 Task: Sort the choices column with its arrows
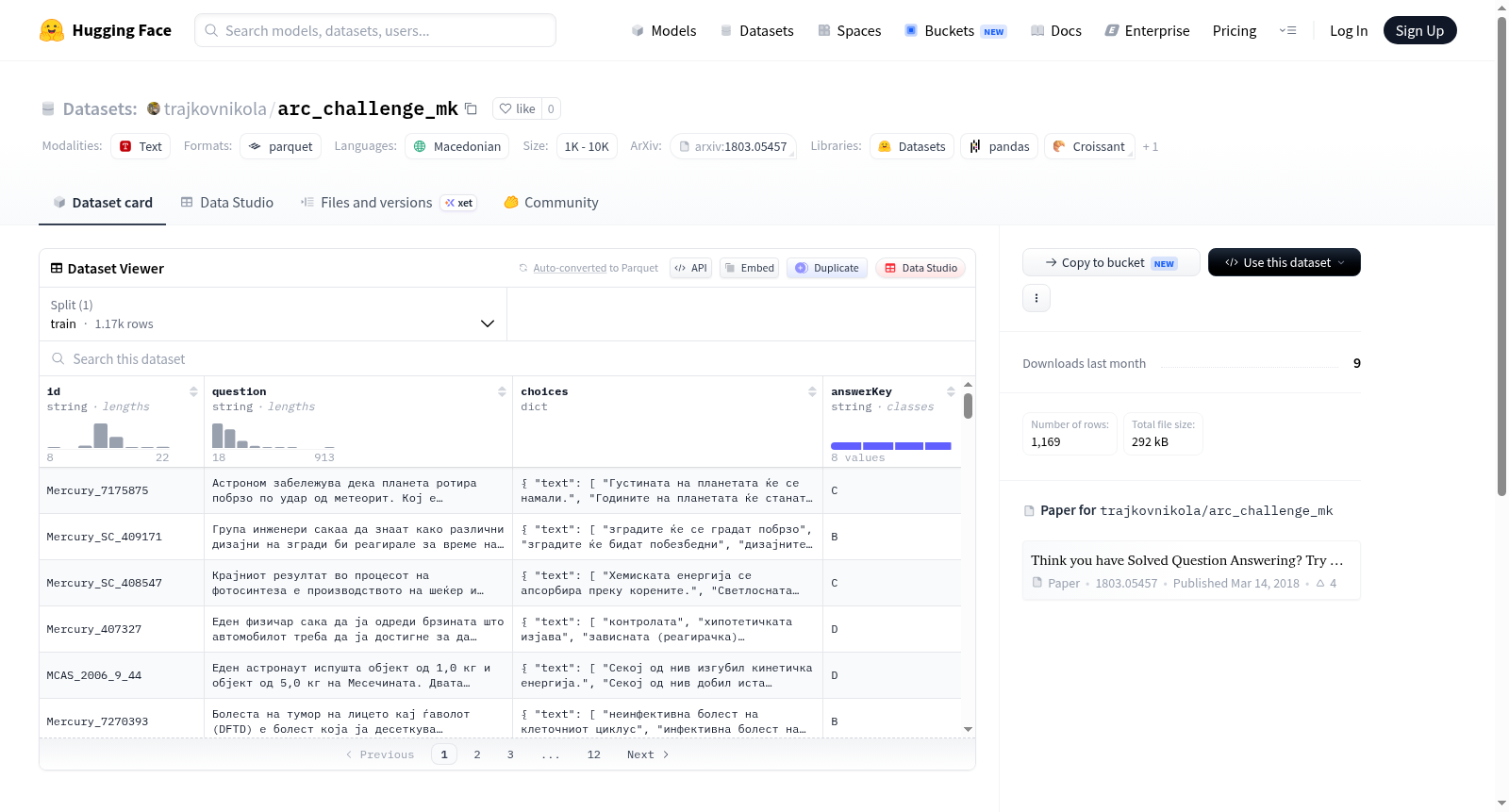[812, 391]
